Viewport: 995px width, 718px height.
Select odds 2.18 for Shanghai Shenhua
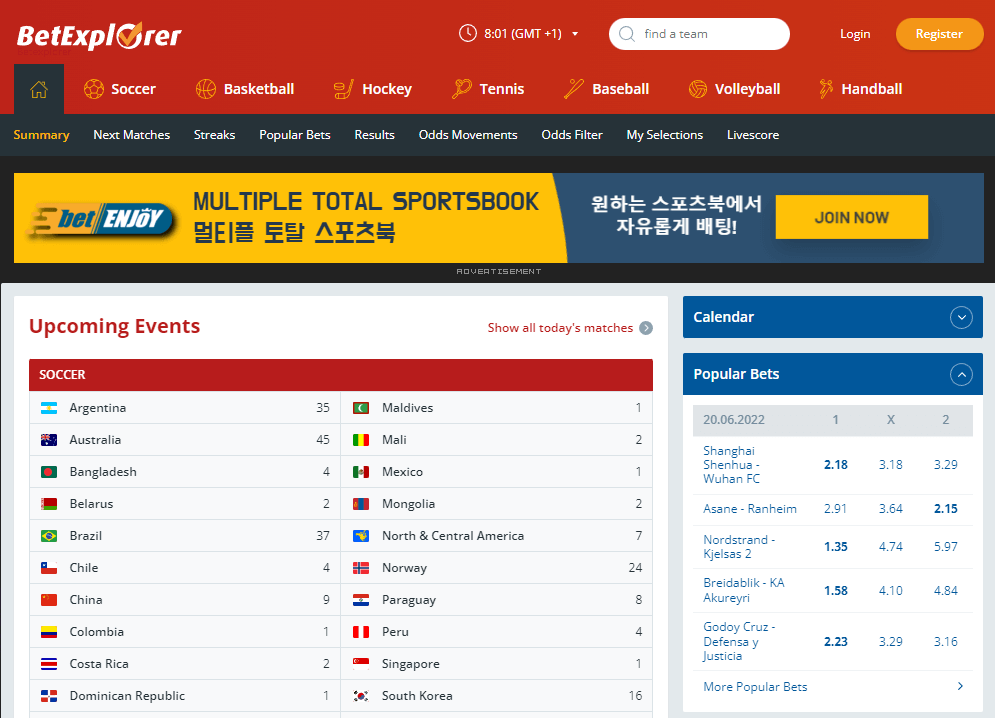tap(836, 465)
